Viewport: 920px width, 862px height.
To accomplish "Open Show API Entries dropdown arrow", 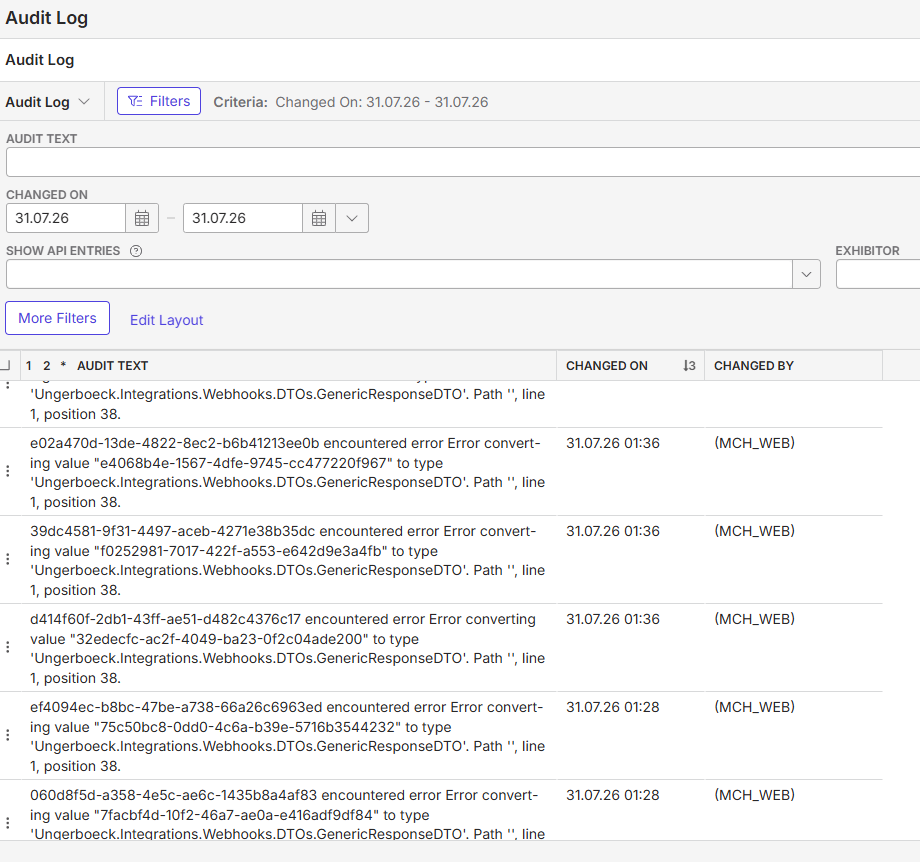I will click(x=806, y=274).
